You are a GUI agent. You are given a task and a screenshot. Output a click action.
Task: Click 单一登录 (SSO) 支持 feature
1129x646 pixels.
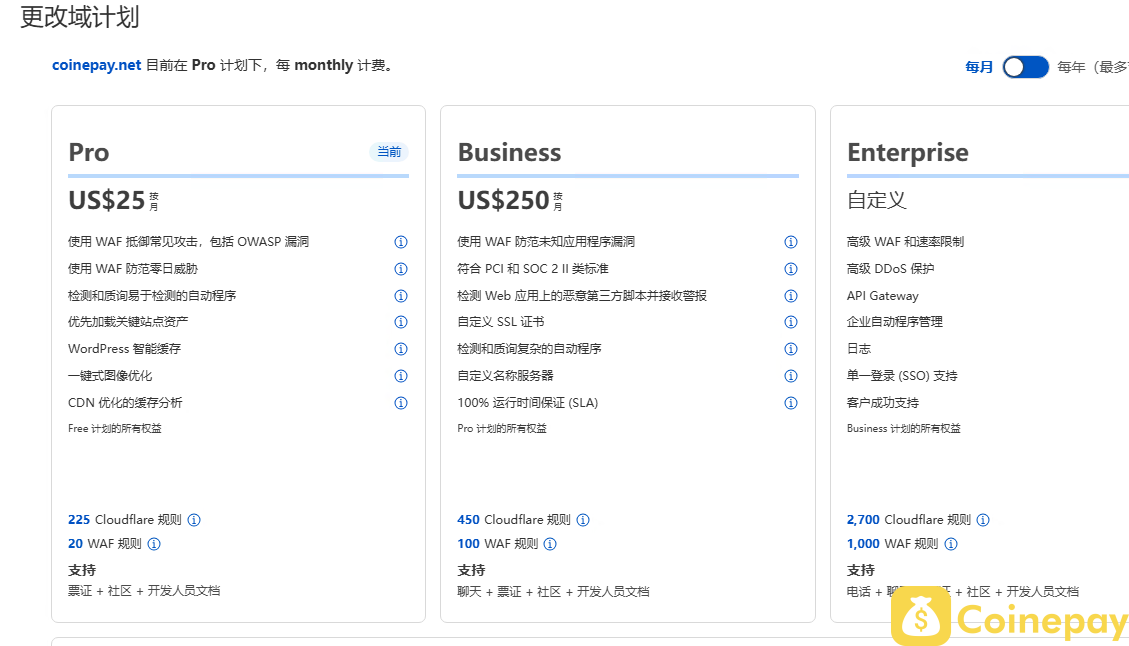tap(902, 376)
